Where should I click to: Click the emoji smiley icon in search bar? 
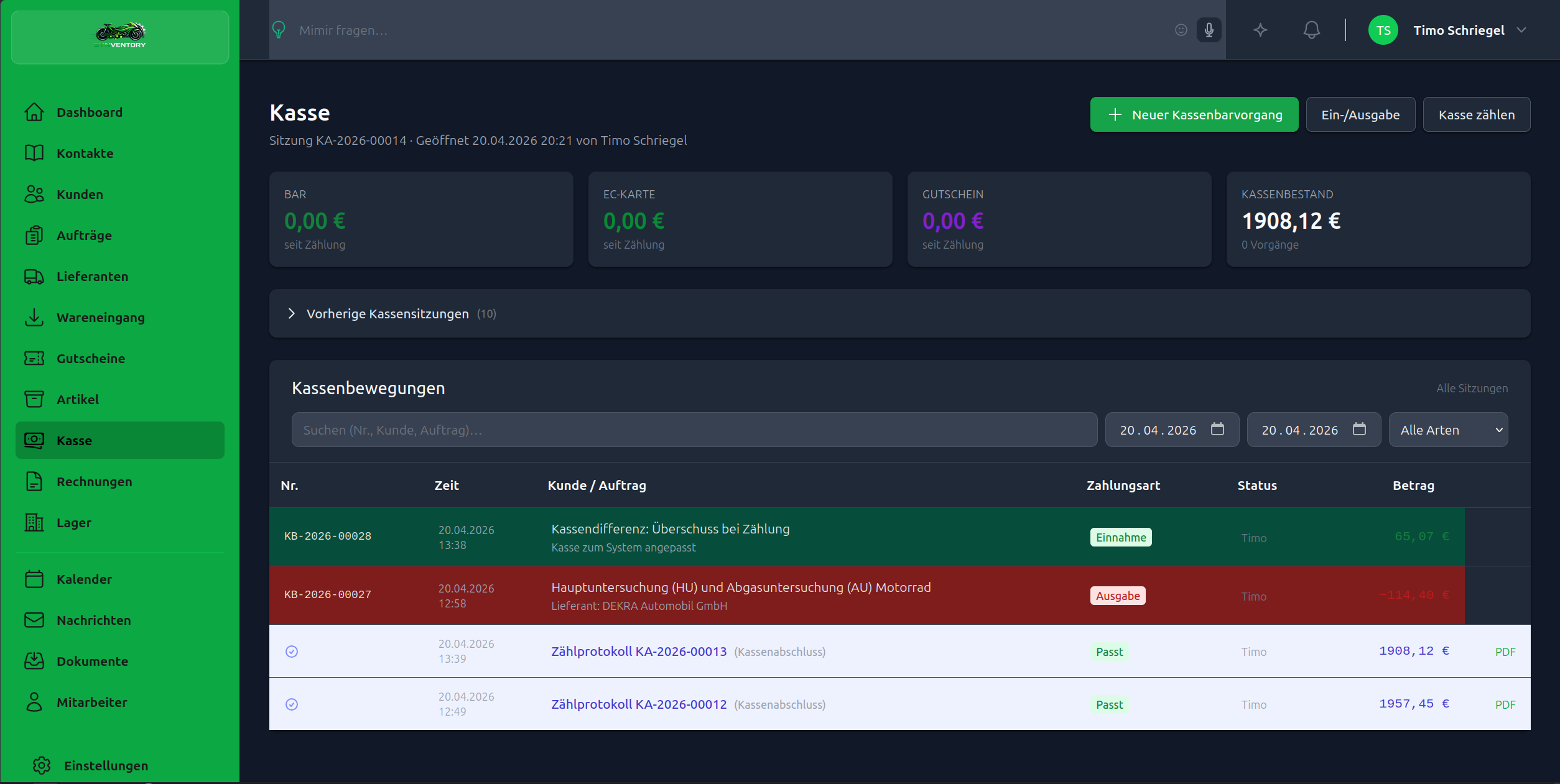[1181, 30]
